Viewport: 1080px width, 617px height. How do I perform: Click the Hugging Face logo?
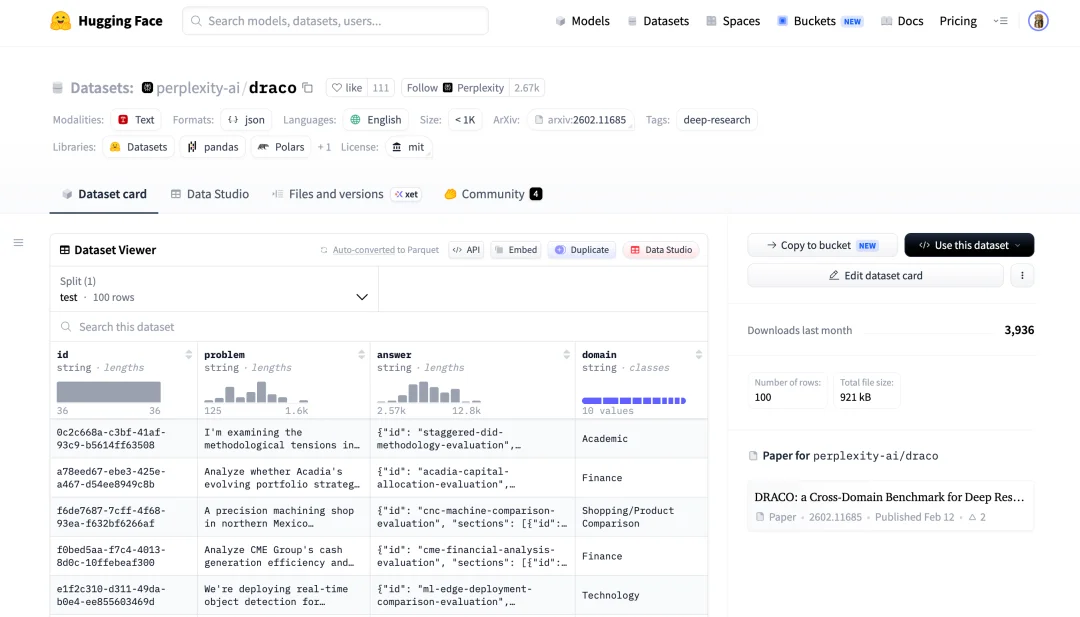107,21
